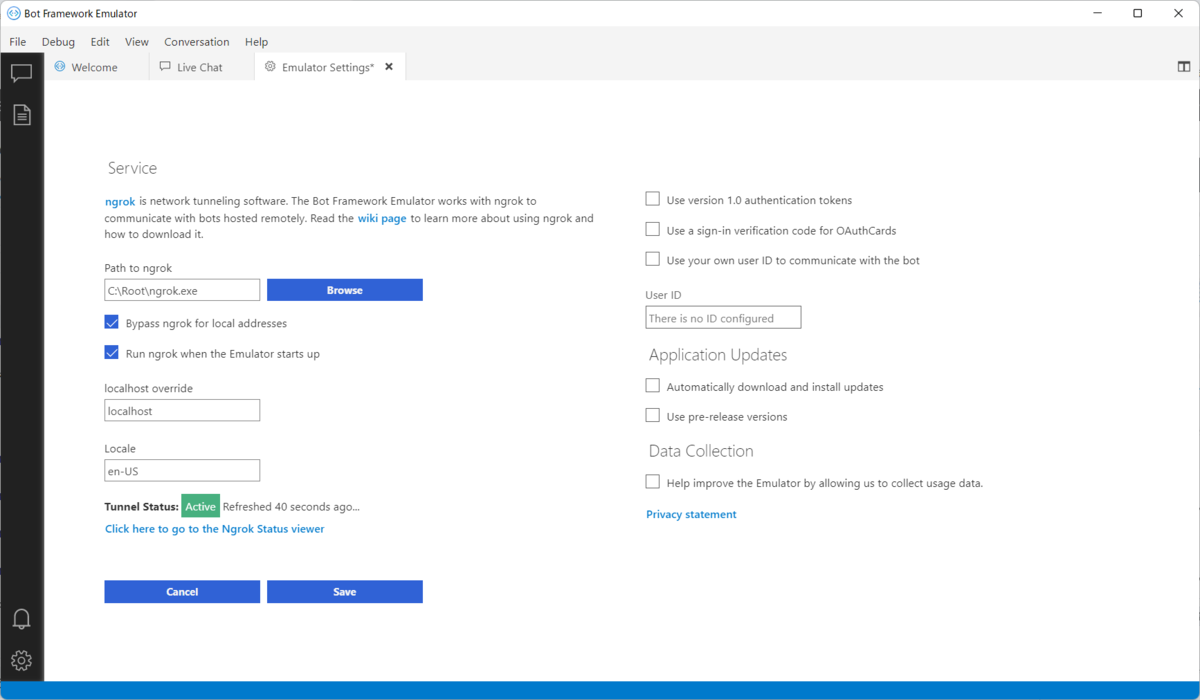Open the View menu

137,42
